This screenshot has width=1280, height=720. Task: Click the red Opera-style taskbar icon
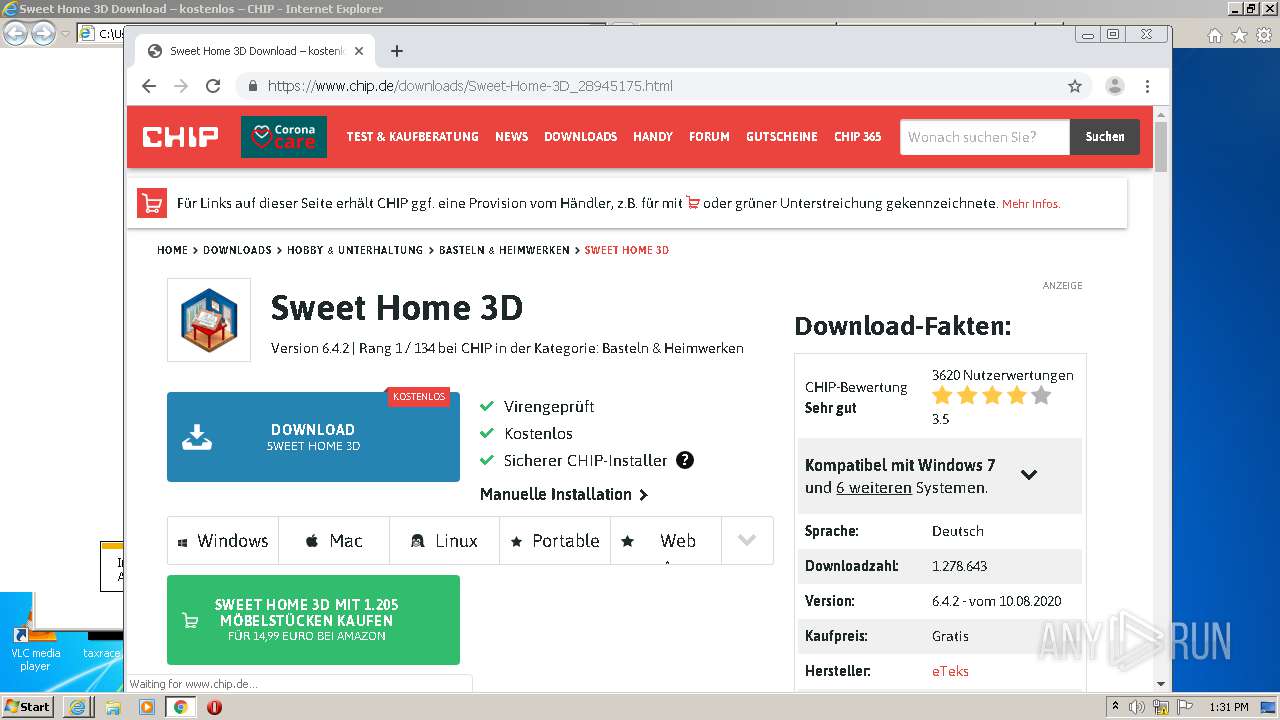click(214, 707)
